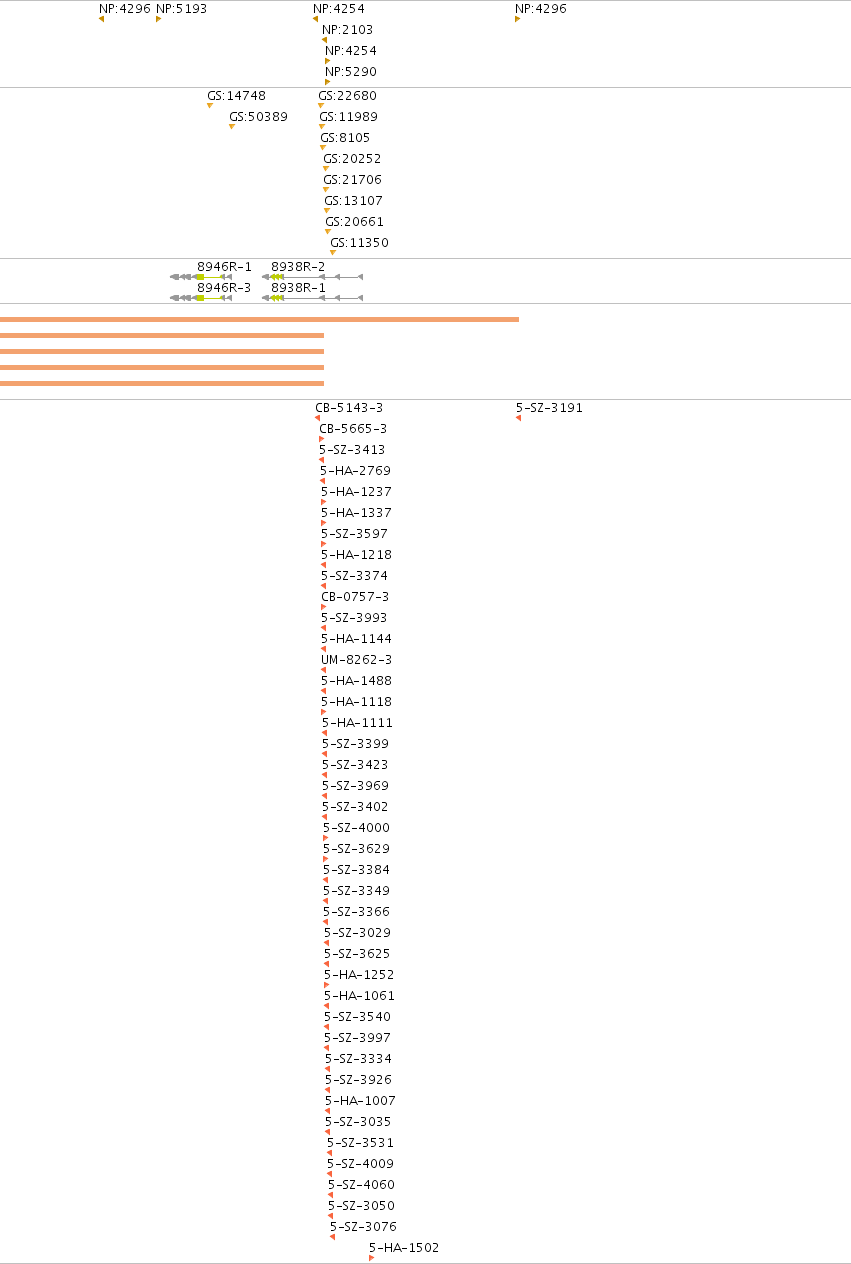
Task: Click the 5-HA-1218 label
Action: click(357, 554)
